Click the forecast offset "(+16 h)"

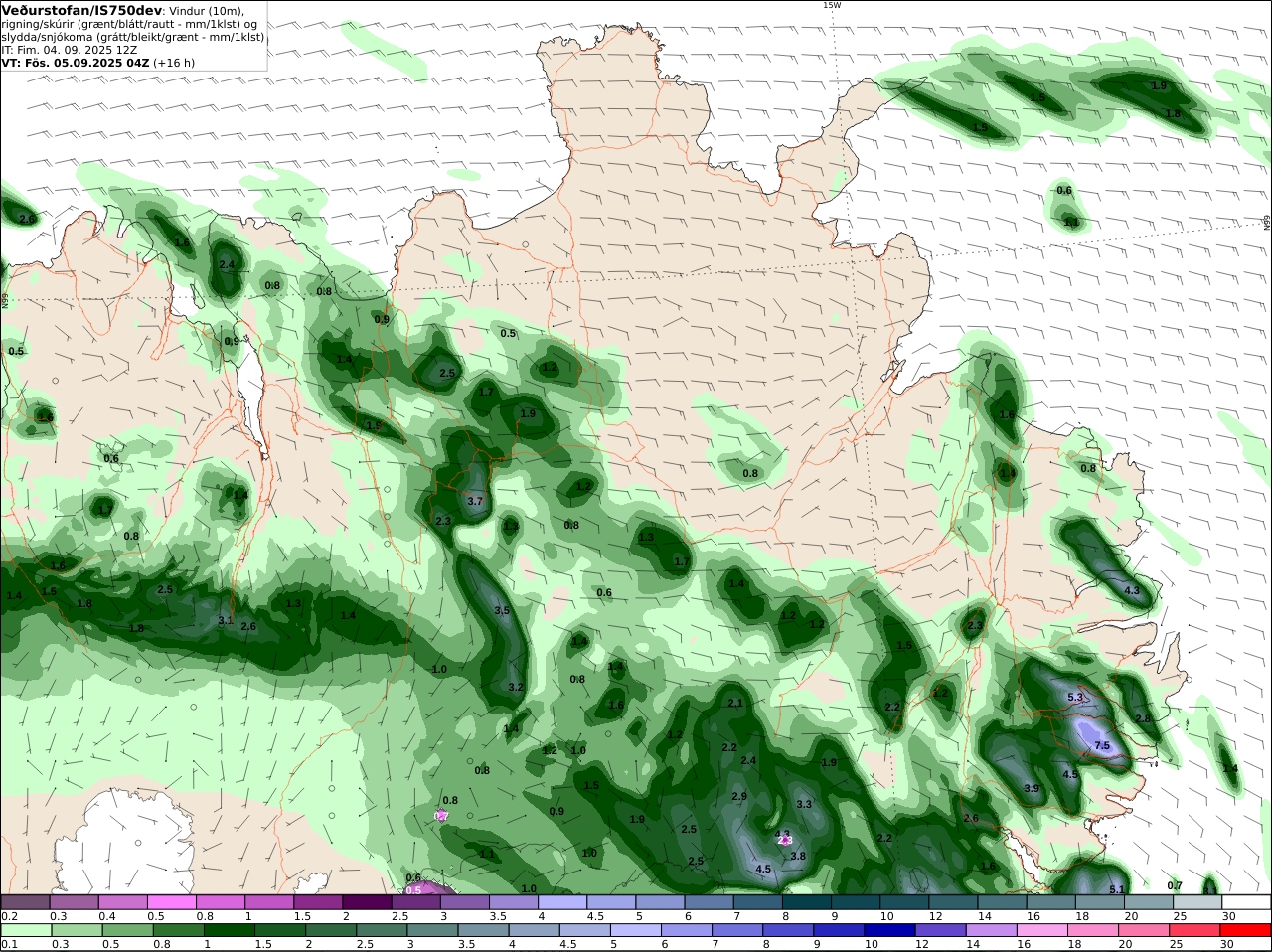pos(174,62)
